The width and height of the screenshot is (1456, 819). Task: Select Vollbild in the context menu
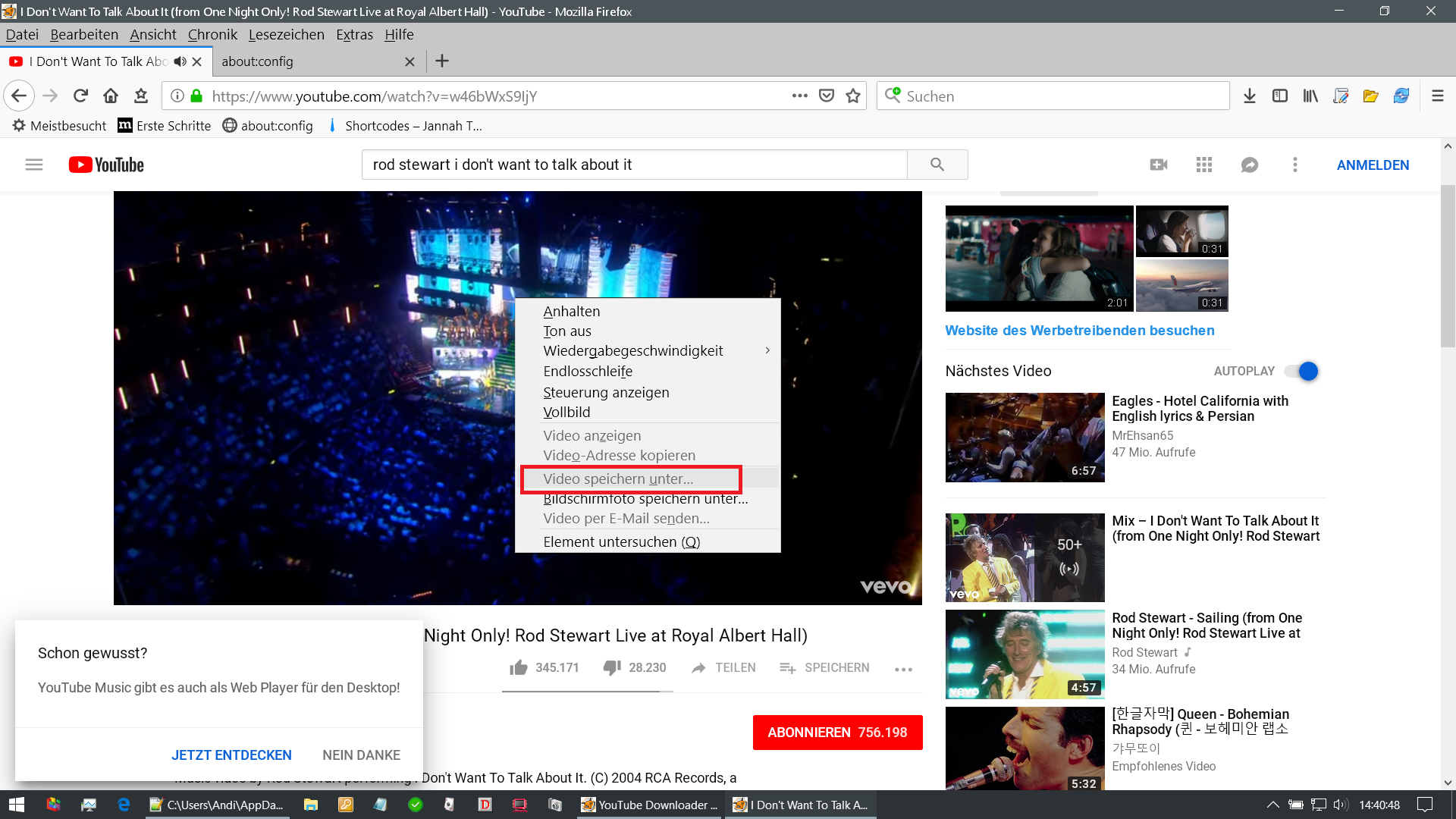[x=566, y=412]
